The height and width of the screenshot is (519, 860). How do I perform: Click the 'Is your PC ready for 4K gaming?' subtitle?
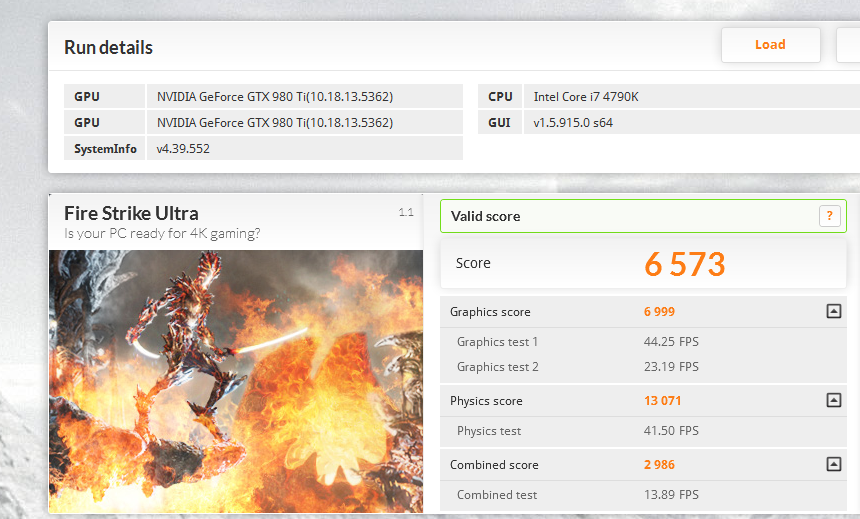click(x=162, y=234)
